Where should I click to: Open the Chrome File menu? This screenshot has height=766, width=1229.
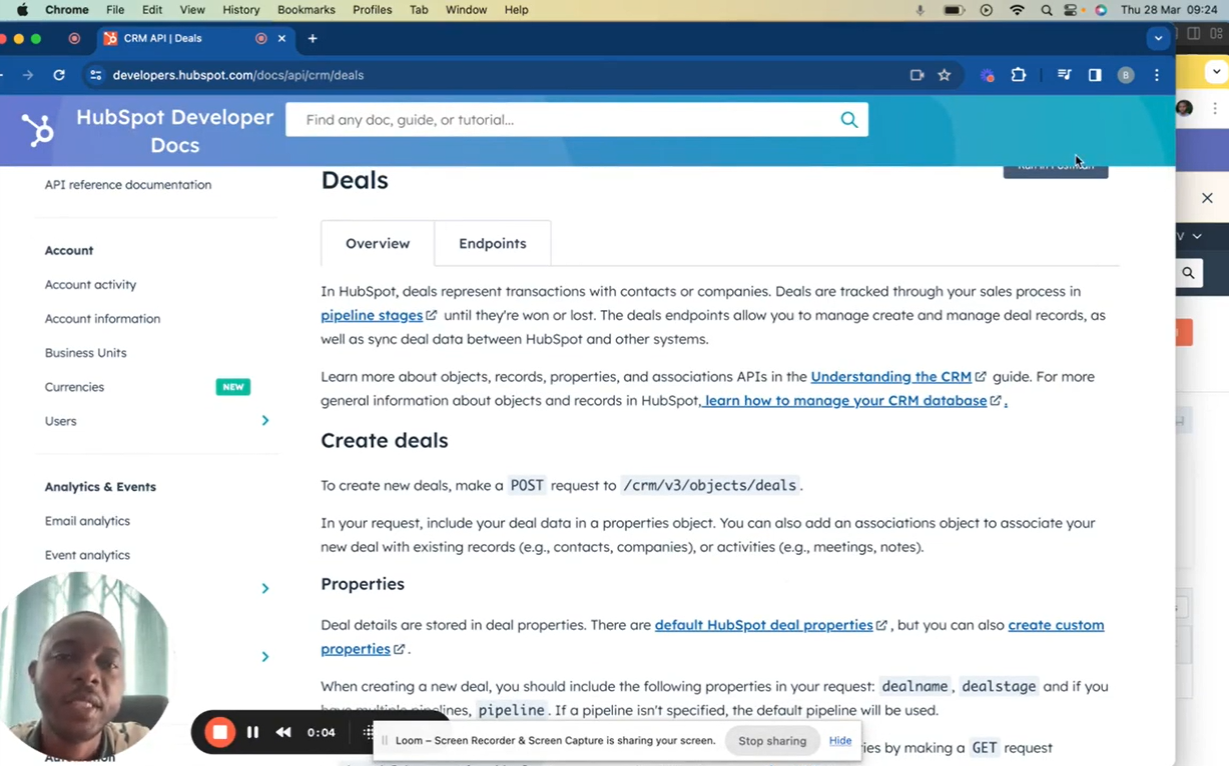point(115,10)
